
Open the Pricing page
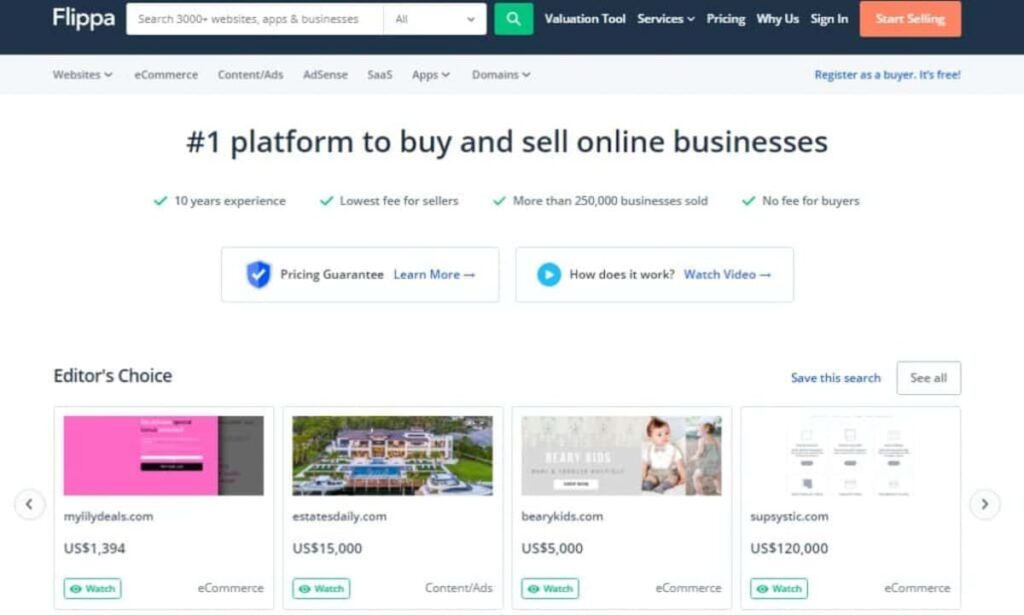[726, 19]
